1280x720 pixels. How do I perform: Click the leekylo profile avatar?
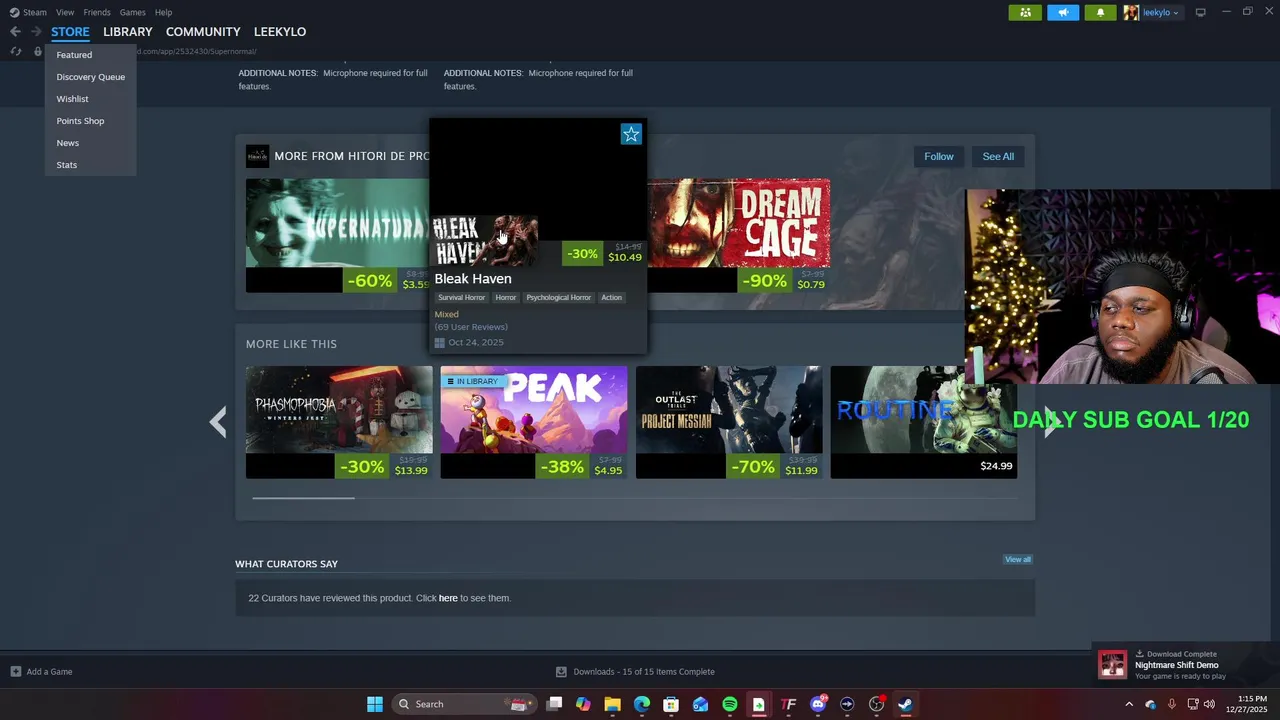pyautogui.click(x=1131, y=12)
